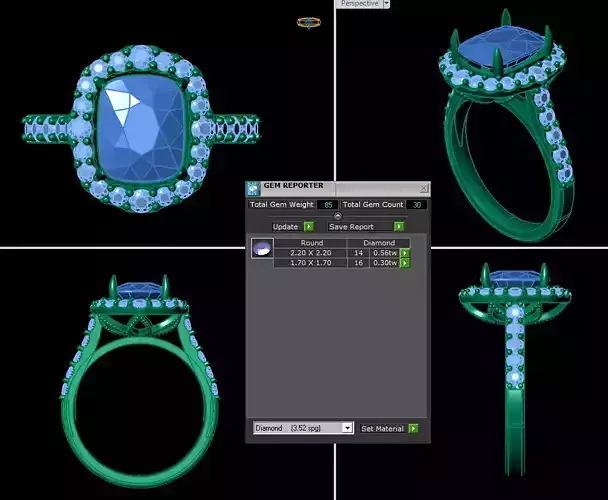Screen dimensions: 608x500
Task: Click the Update label
Action: (x=285, y=227)
